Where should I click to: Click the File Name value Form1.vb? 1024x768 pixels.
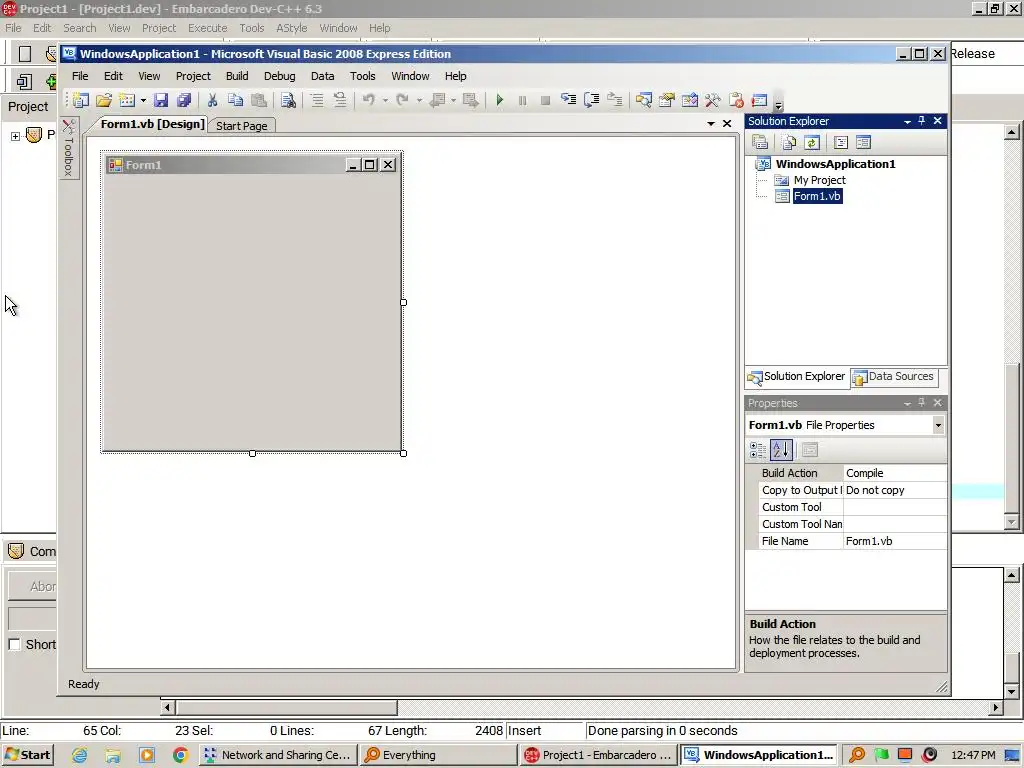[895, 541]
